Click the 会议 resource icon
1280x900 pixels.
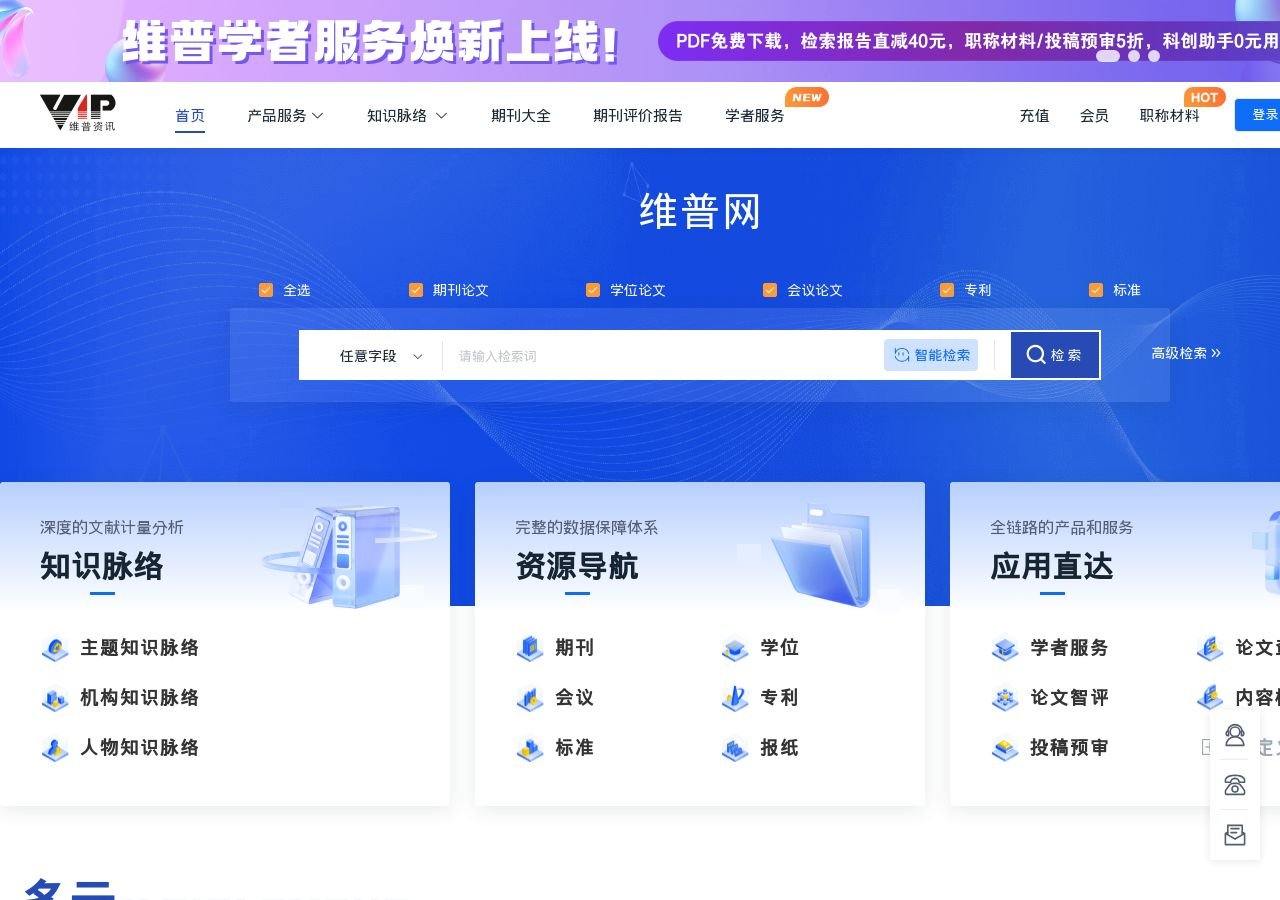point(530,698)
